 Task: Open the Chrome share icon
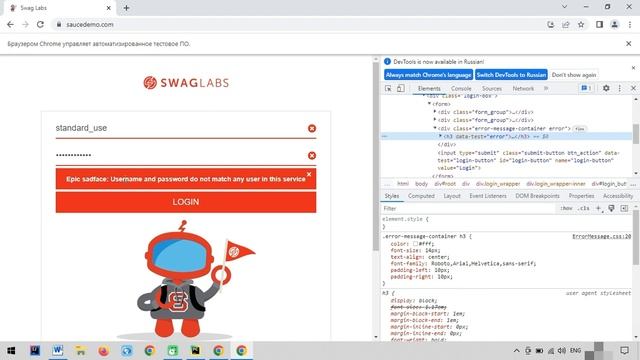pyautogui.click(x=566, y=24)
